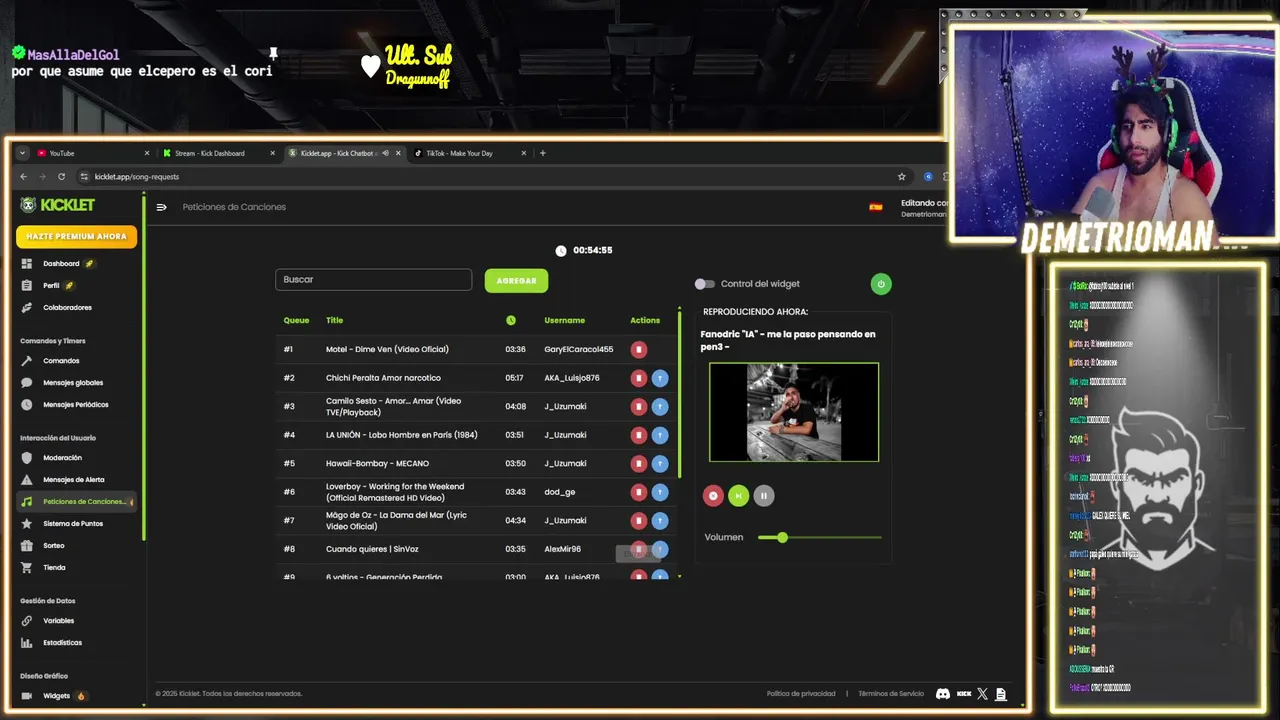Toggle Control del widget switch
This screenshot has height=720, width=1280.
coord(705,284)
